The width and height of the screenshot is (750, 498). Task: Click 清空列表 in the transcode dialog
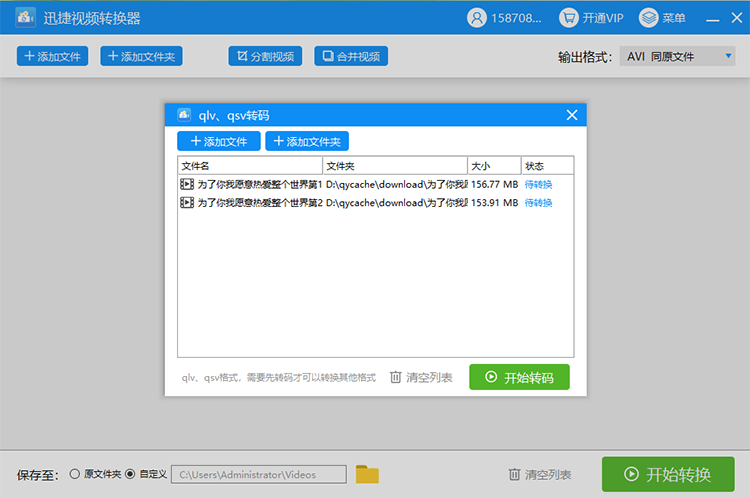click(421, 377)
